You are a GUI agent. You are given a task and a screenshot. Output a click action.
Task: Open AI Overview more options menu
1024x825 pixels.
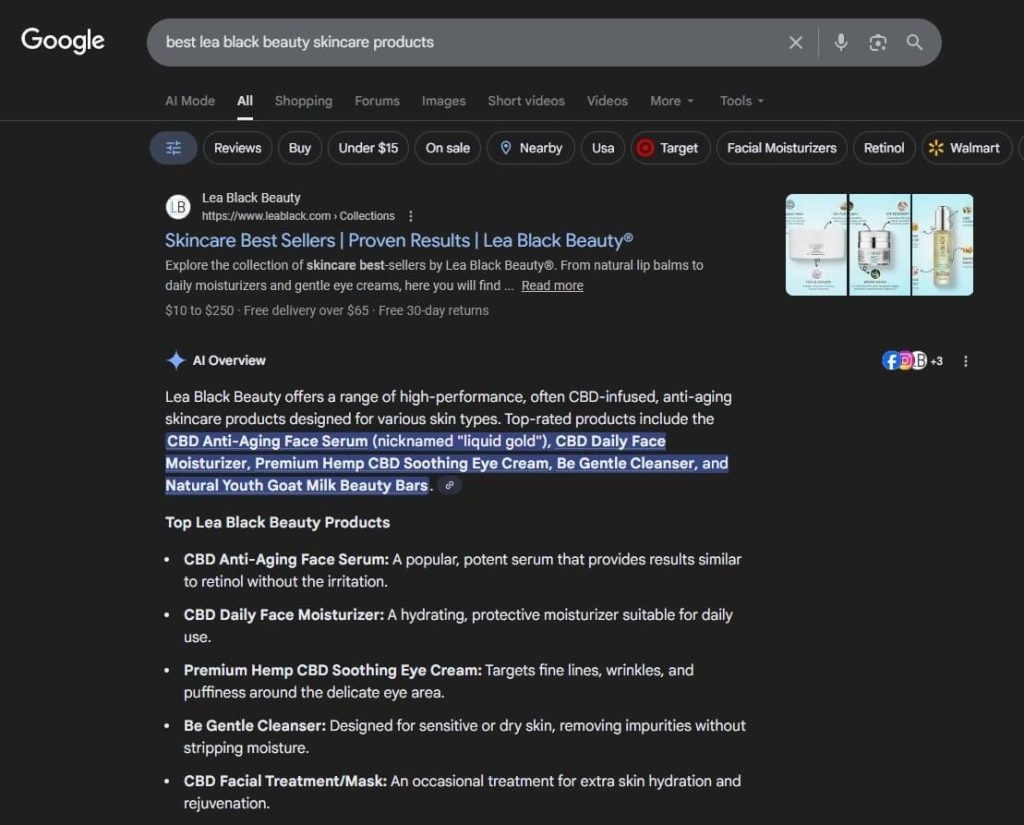tap(965, 361)
